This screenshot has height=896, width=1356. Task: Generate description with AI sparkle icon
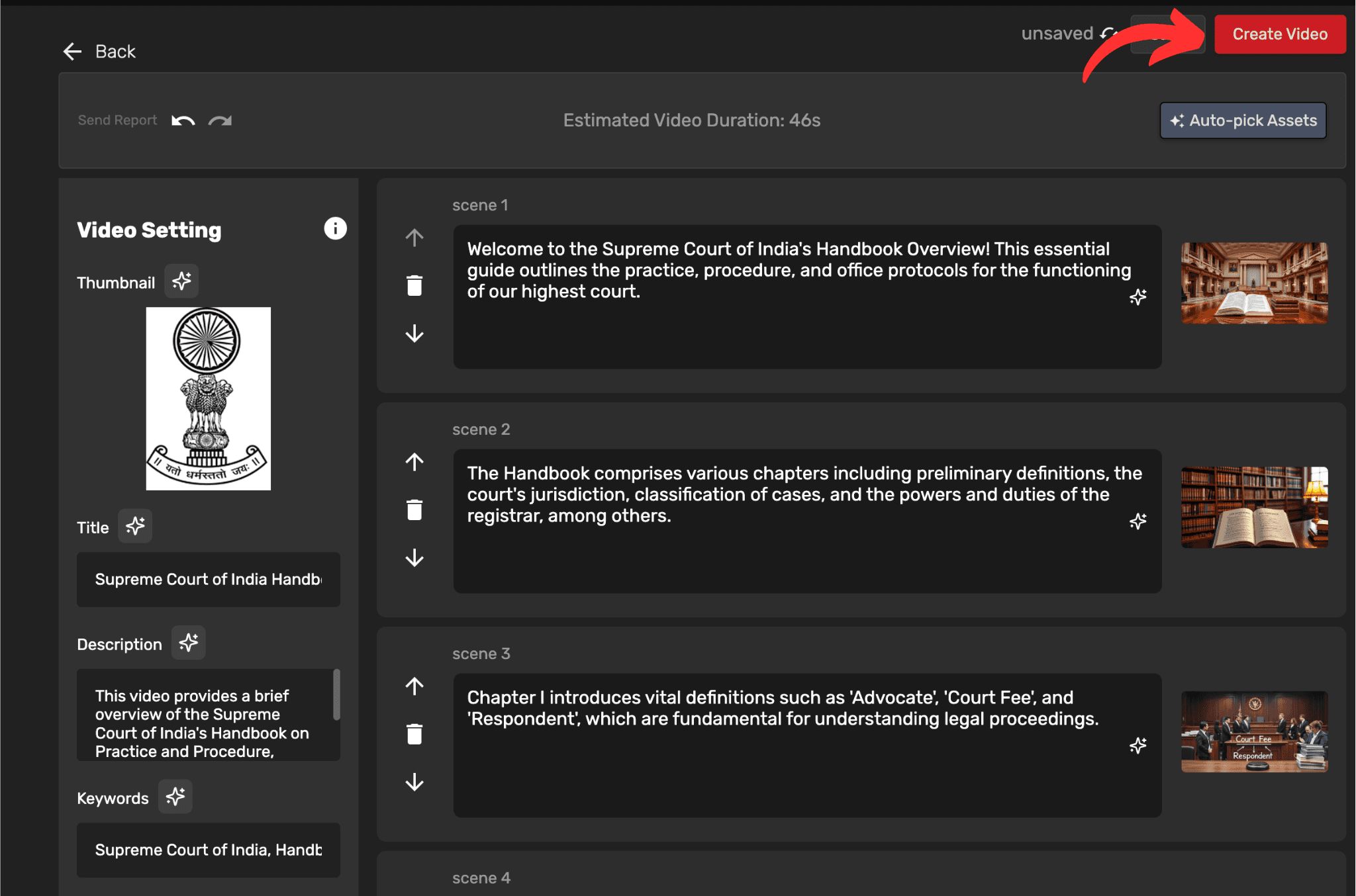click(x=189, y=643)
